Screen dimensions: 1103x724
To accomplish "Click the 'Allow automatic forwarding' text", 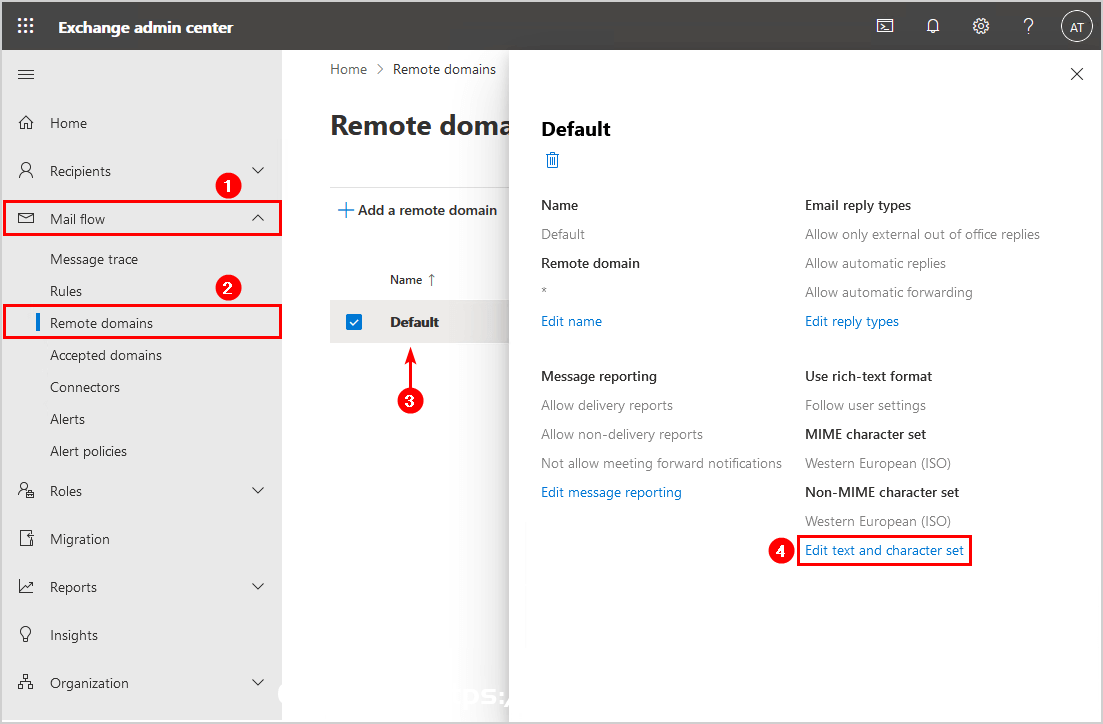I will click(x=888, y=292).
